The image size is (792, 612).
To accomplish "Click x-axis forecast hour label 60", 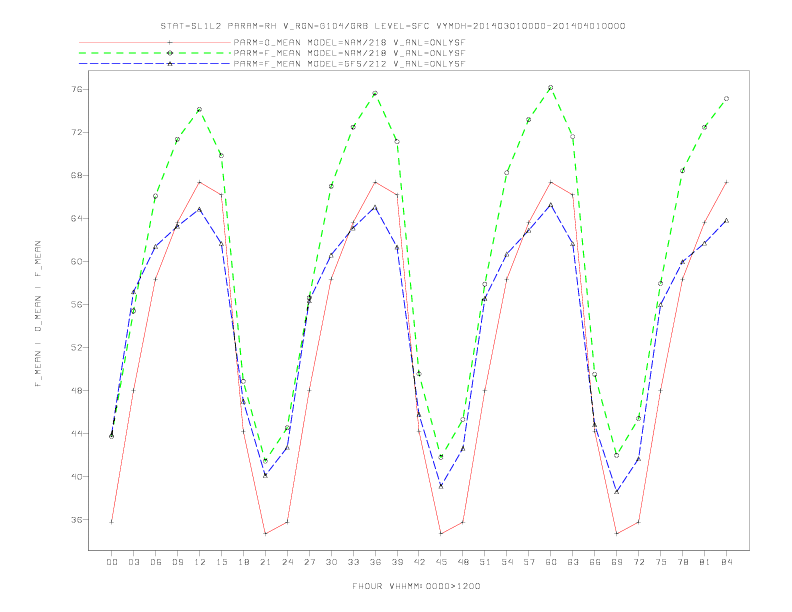I will tap(551, 562).
